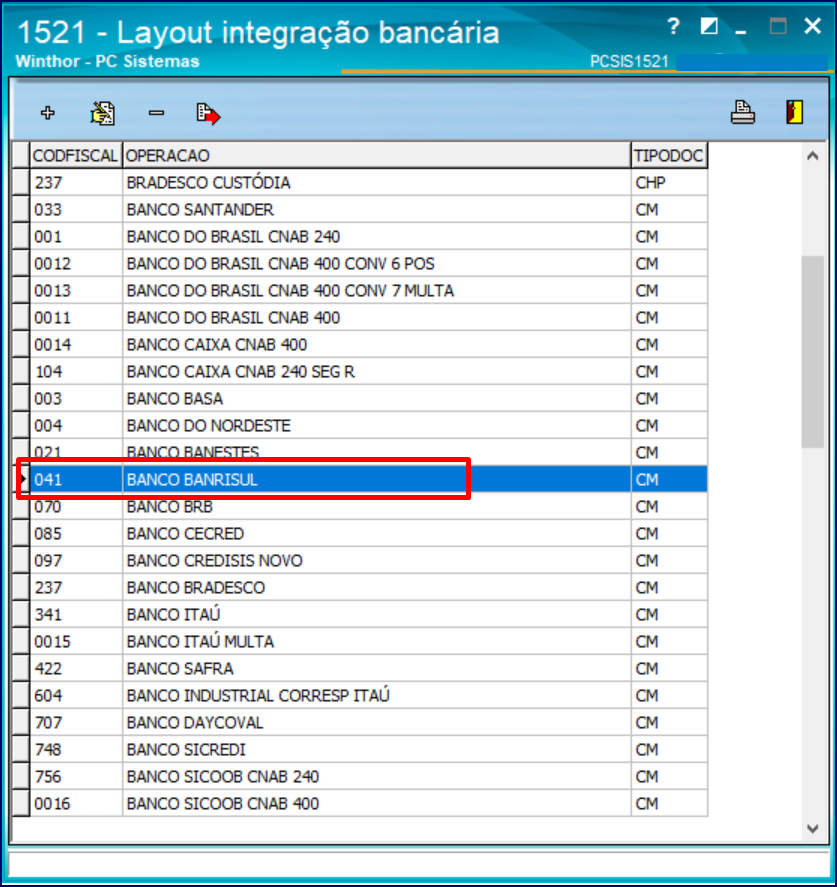This screenshot has height=887, width=837.
Task: Click the edit layout icon in toolbar
Action: [x=102, y=113]
